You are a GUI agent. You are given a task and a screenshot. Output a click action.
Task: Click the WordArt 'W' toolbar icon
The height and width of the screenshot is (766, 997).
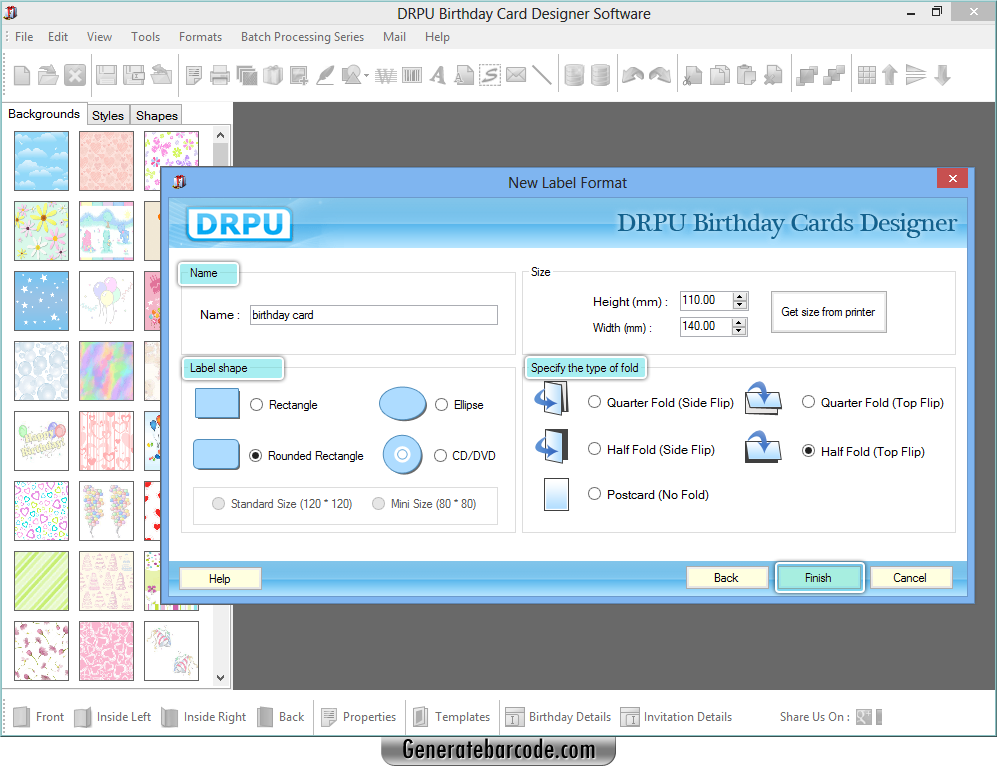386,76
